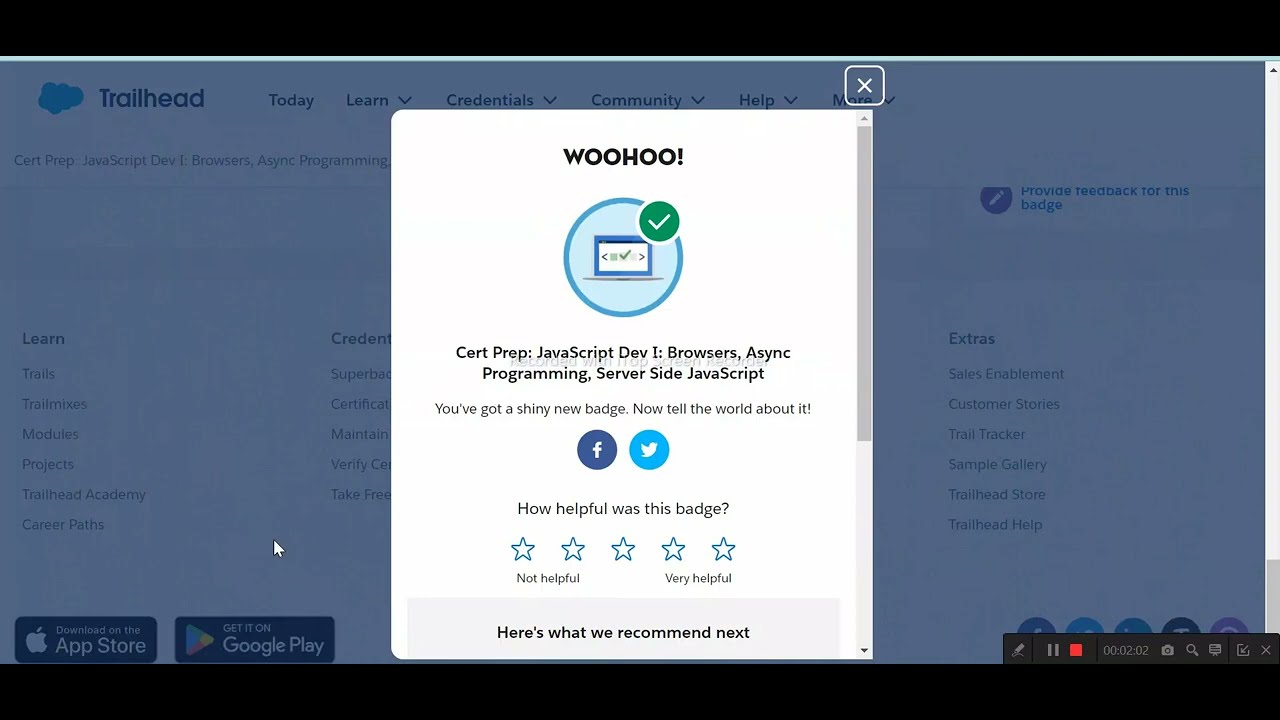Viewport: 1280px width, 720px height.
Task: Open the Trail Tracker link
Action: [987, 433]
